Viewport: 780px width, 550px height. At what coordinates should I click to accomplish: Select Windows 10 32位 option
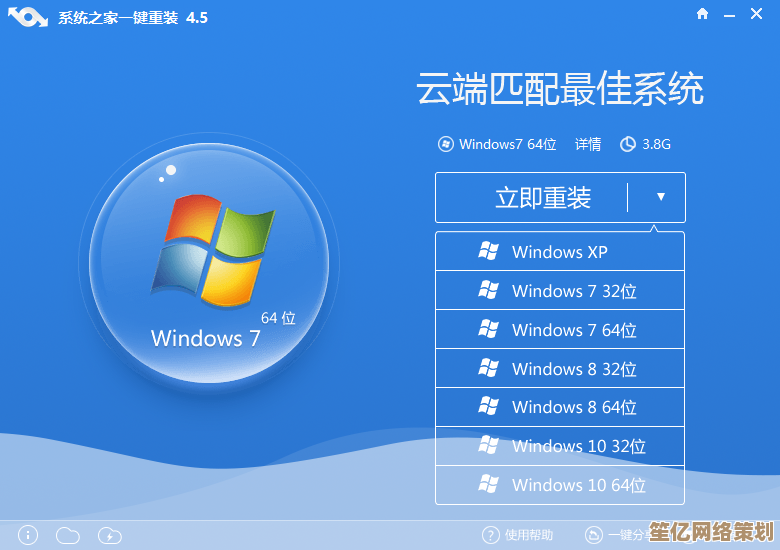[560, 446]
